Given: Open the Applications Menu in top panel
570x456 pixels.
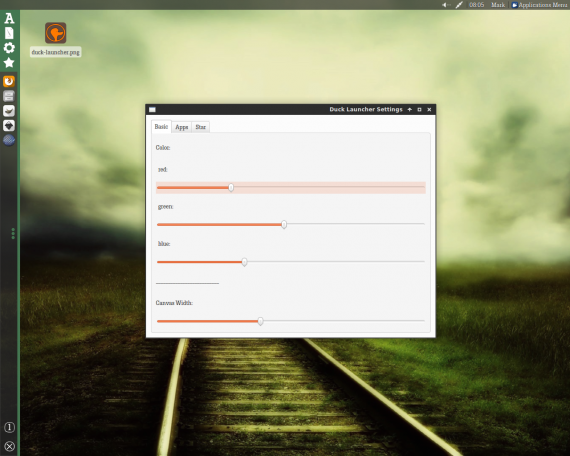Looking at the screenshot, I should [539, 5].
